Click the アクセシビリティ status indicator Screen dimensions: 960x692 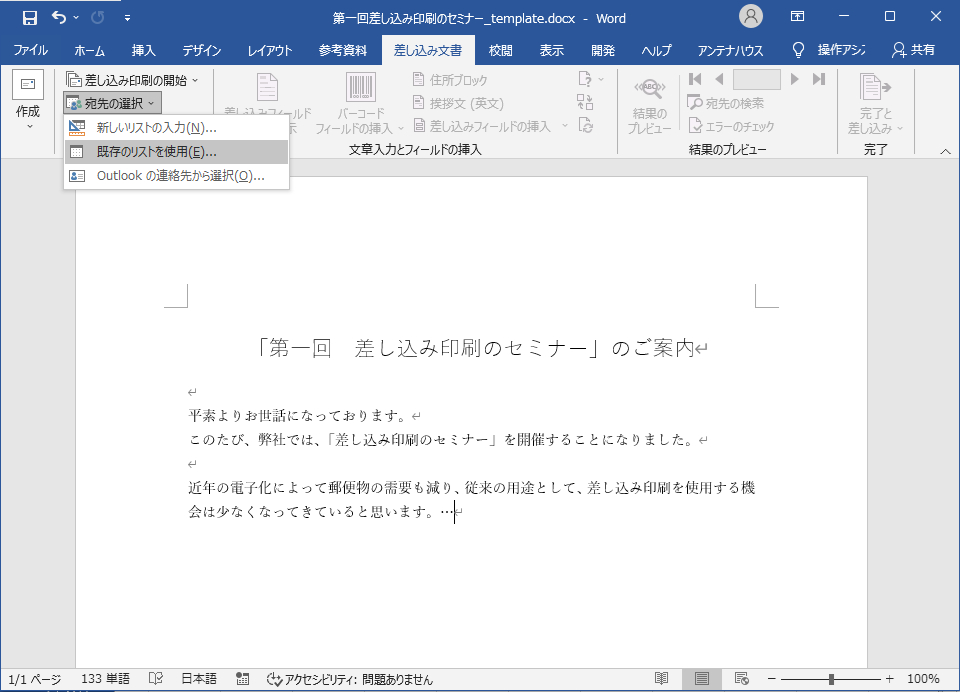tap(350, 679)
